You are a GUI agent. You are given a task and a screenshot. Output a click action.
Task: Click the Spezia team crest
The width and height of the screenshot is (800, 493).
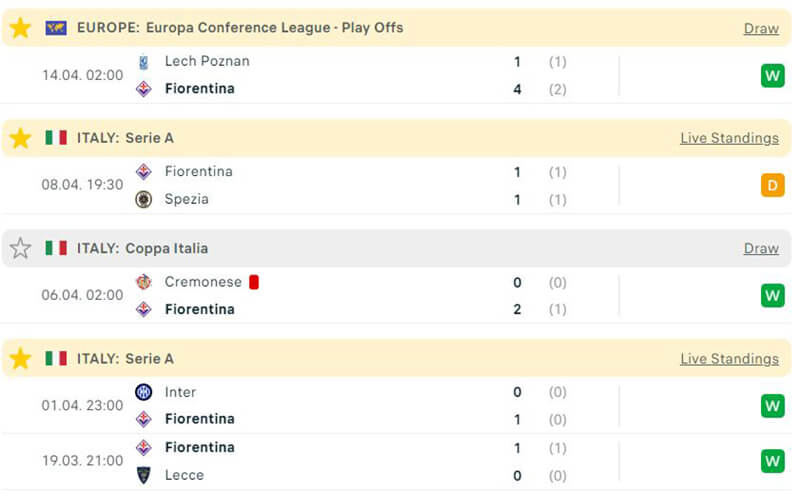pos(144,199)
